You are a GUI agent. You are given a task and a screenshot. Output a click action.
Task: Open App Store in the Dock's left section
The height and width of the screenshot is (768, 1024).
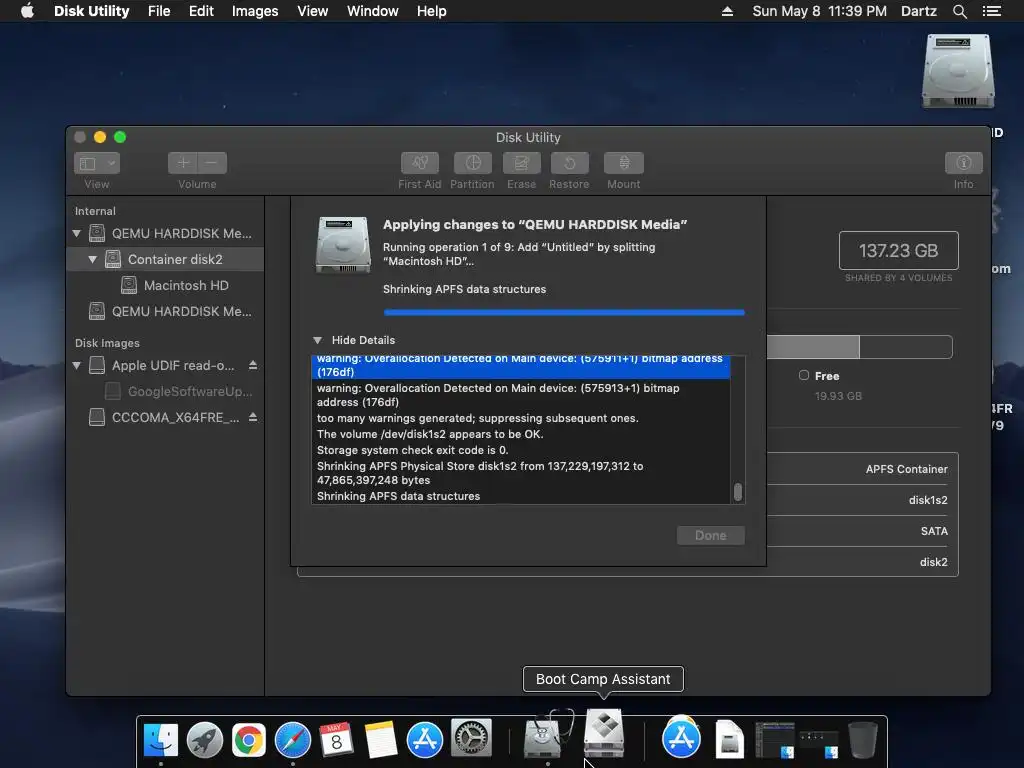coord(424,740)
